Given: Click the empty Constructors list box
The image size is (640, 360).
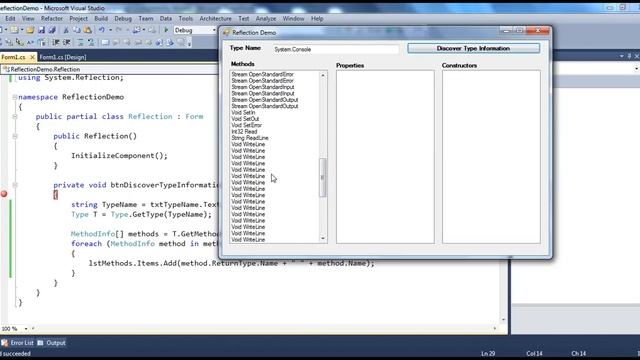Looking at the screenshot, I should 491,157.
